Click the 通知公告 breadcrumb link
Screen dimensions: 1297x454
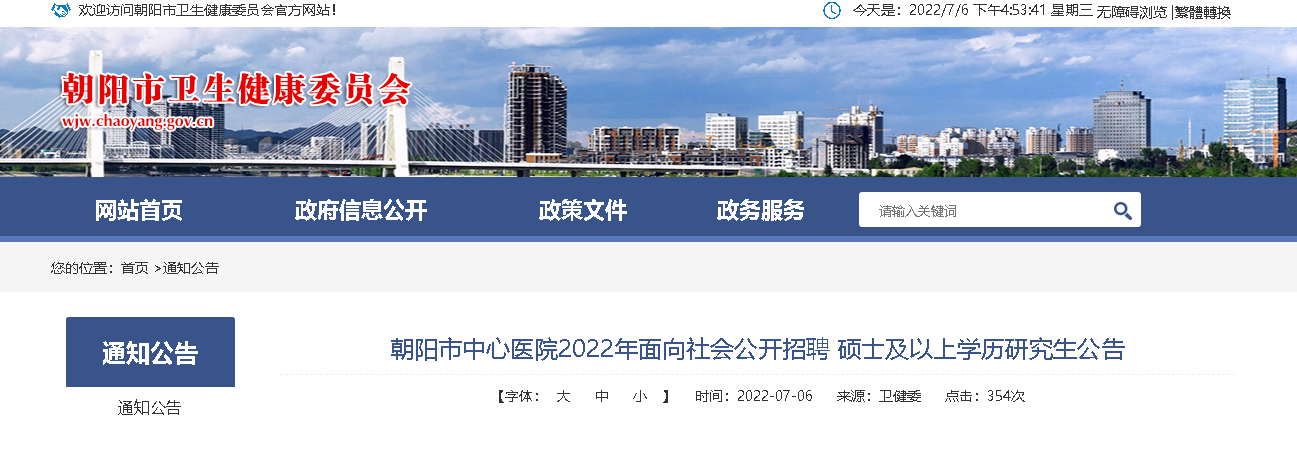click(x=191, y=268)
